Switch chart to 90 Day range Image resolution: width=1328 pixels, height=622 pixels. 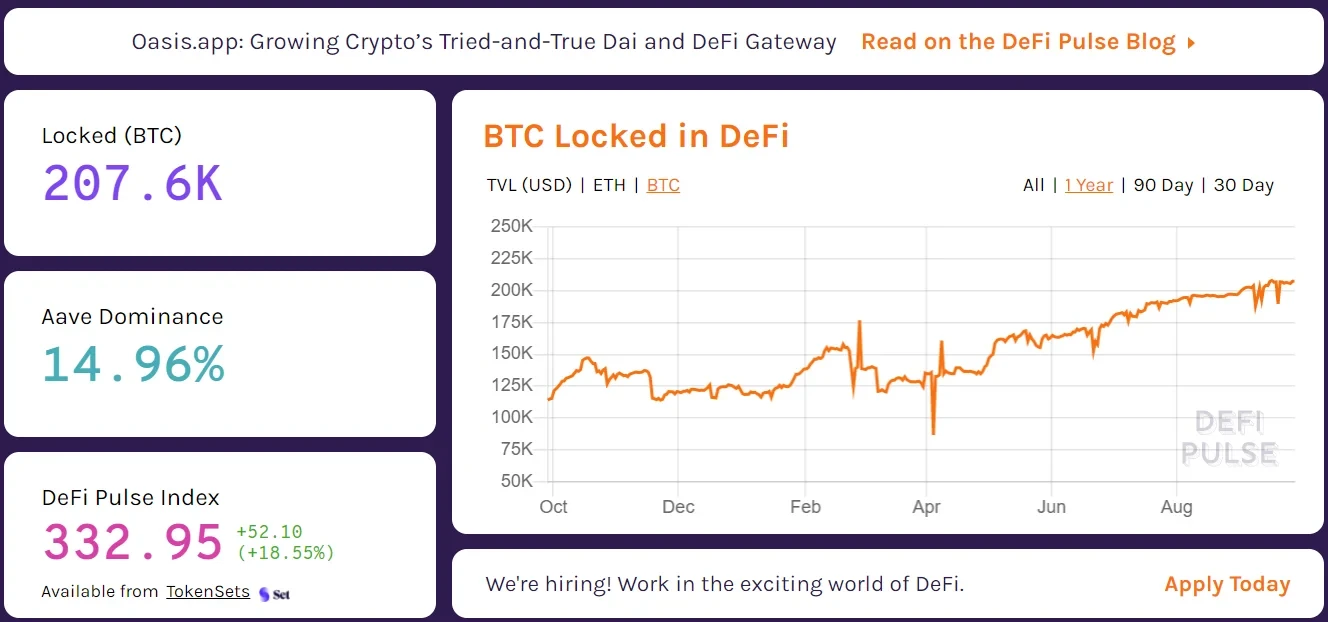tap(1163, 185)
